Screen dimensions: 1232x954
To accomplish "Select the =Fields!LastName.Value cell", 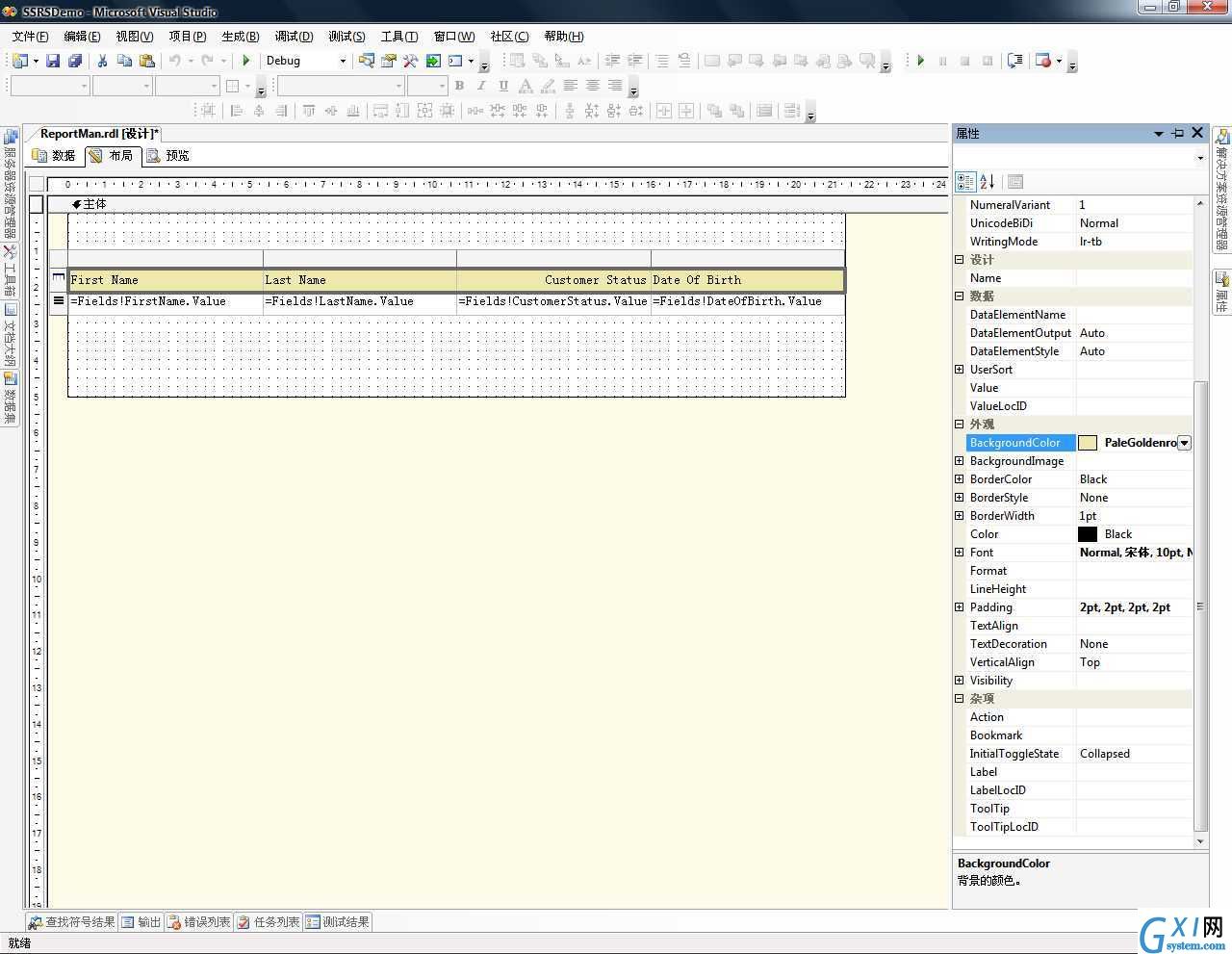I will 360,301.
